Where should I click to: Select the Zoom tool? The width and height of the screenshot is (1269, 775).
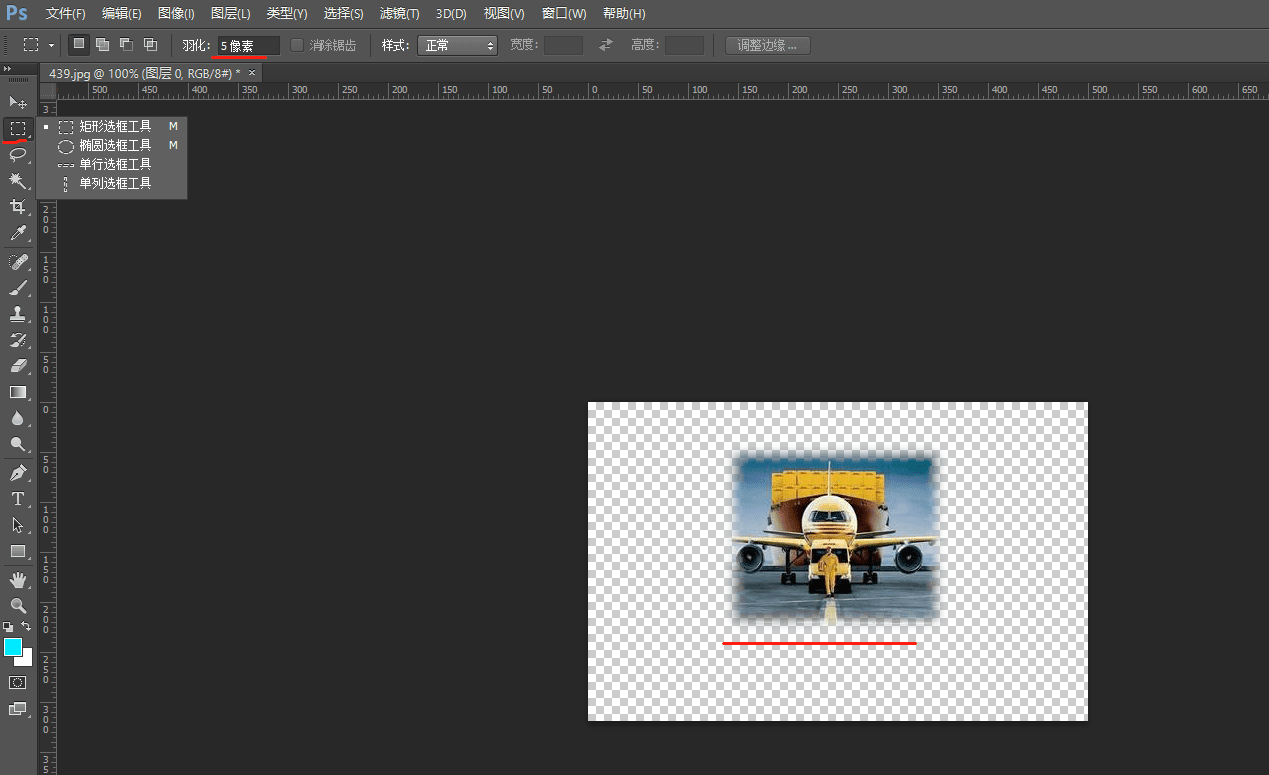coord(18,606)
